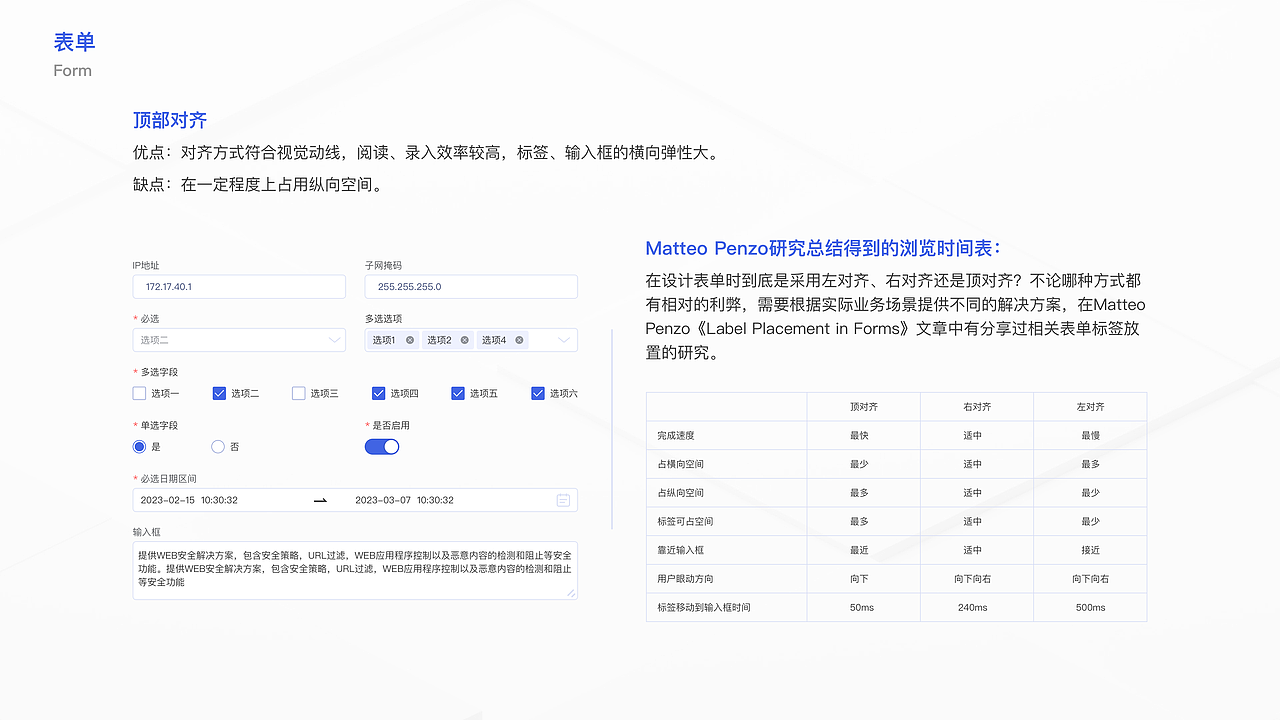Screen dimensions: 1280x720
Task: Select the 完成速度 row label
Action: pos(676,436)
